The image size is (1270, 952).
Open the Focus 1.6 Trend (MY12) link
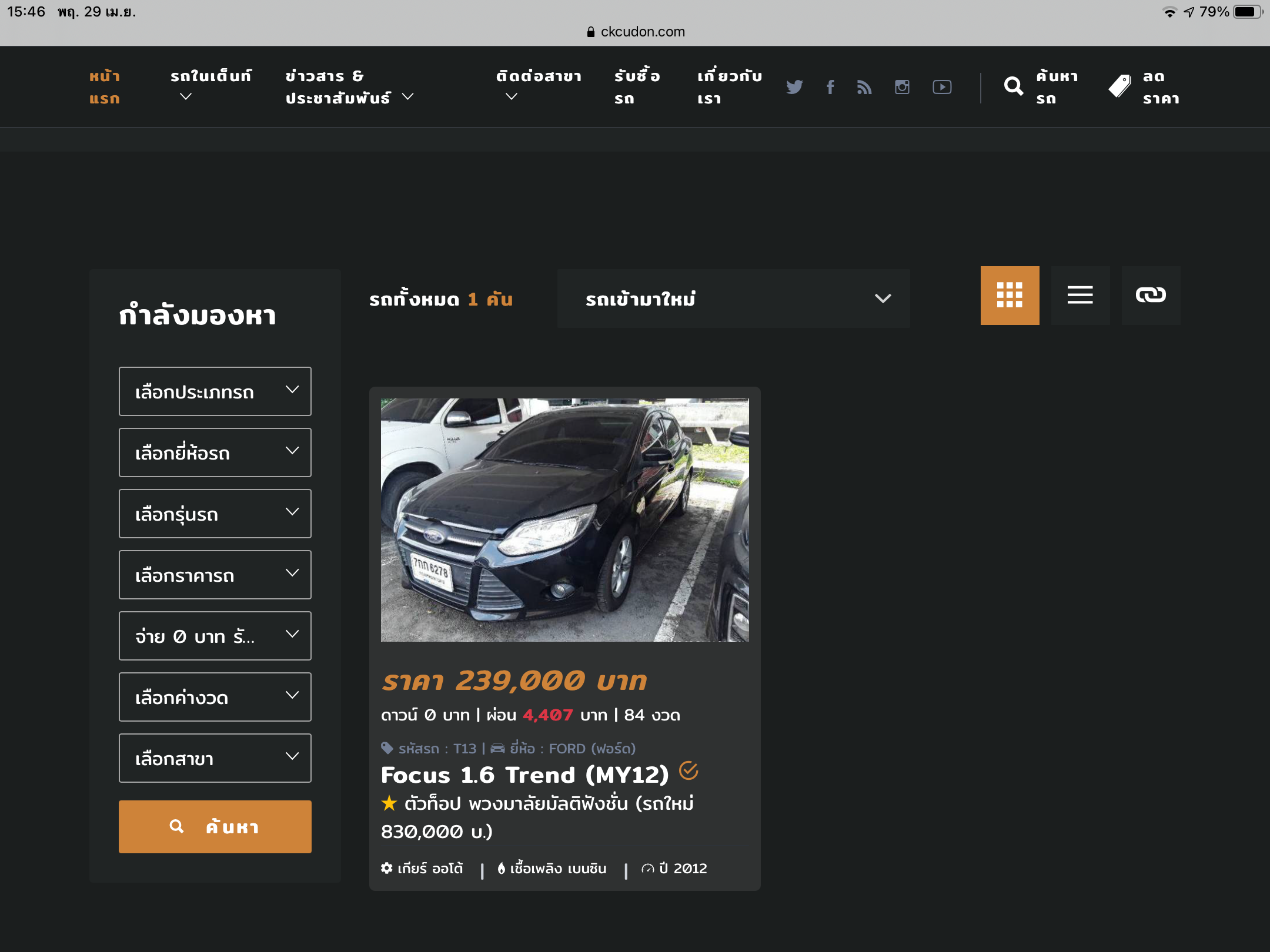click(x=524, y=775)
